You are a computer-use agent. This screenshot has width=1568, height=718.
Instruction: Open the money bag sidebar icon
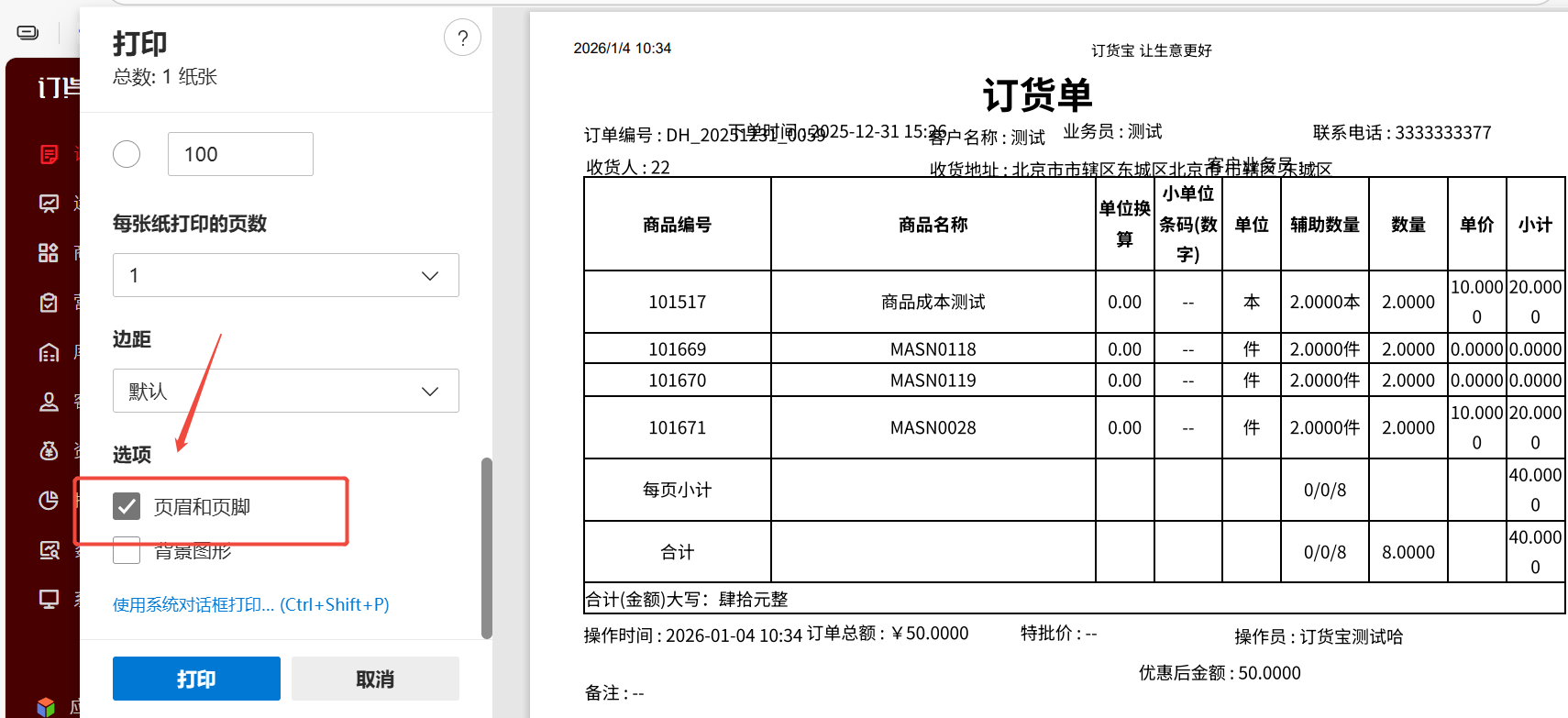[x=50, y=451]
